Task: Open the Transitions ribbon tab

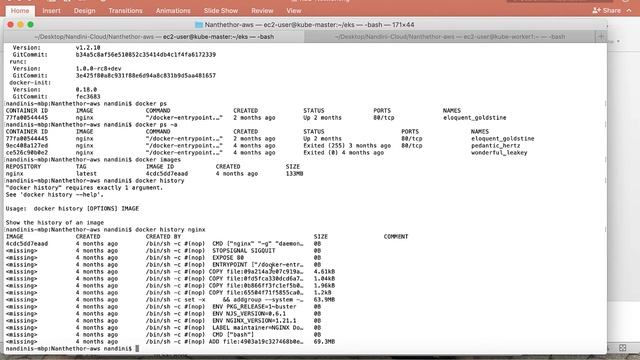Action: [125, 11]
